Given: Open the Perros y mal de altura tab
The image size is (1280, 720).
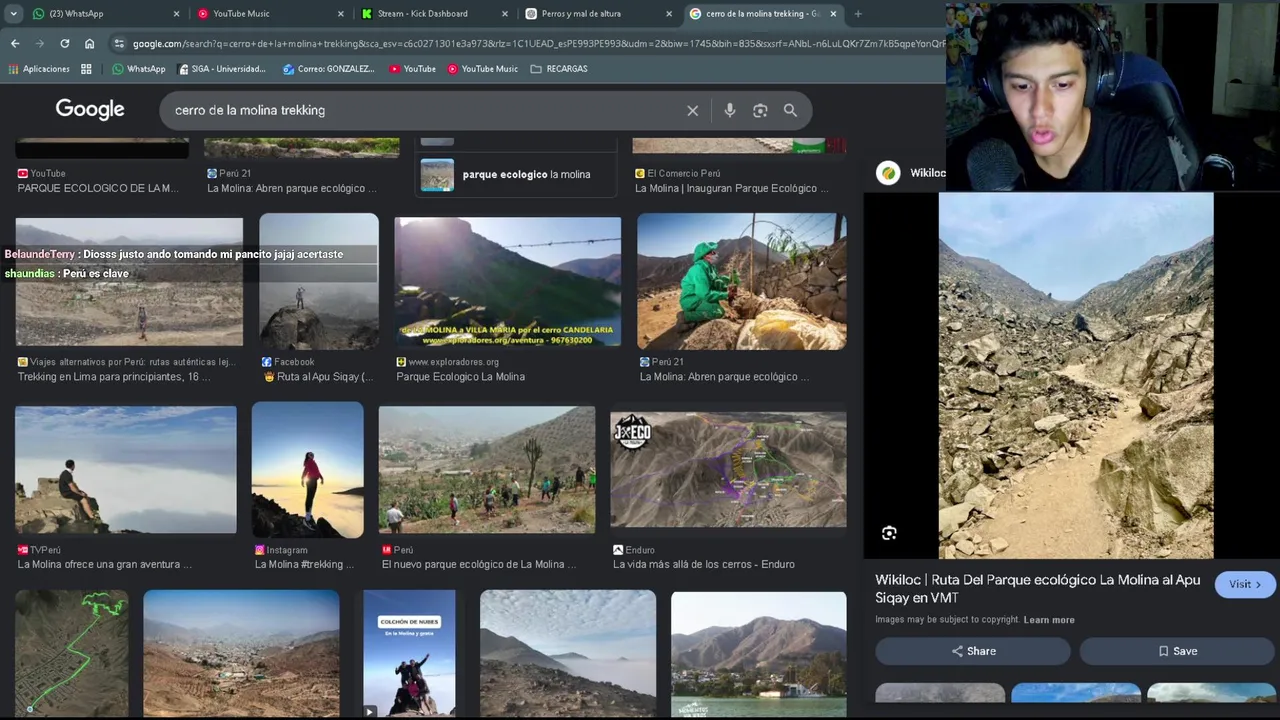Looking at the screenshot, I should (x=598, y=14).
